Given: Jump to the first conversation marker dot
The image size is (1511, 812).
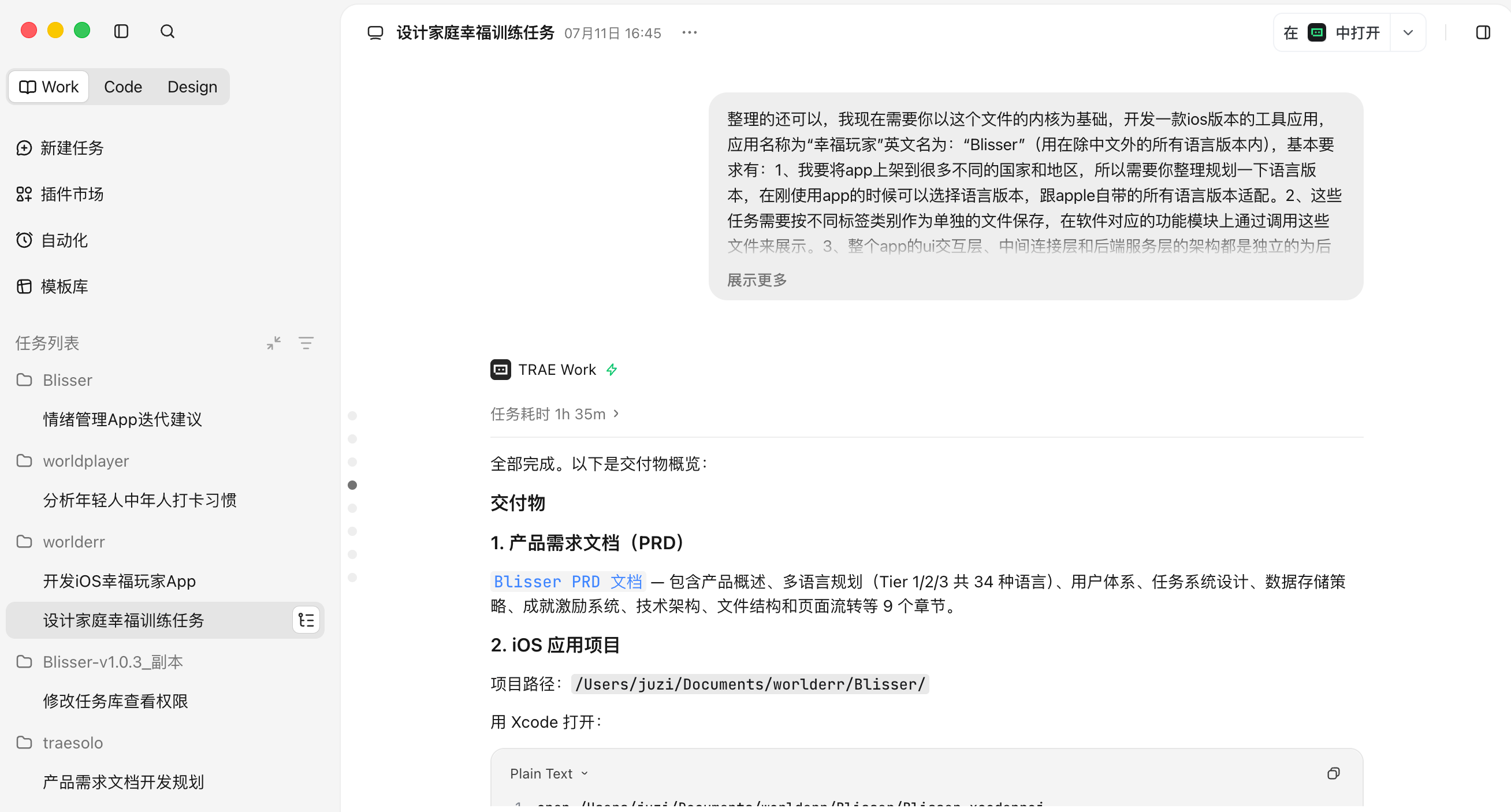Looking at the screenshot, I should (352, 416).
